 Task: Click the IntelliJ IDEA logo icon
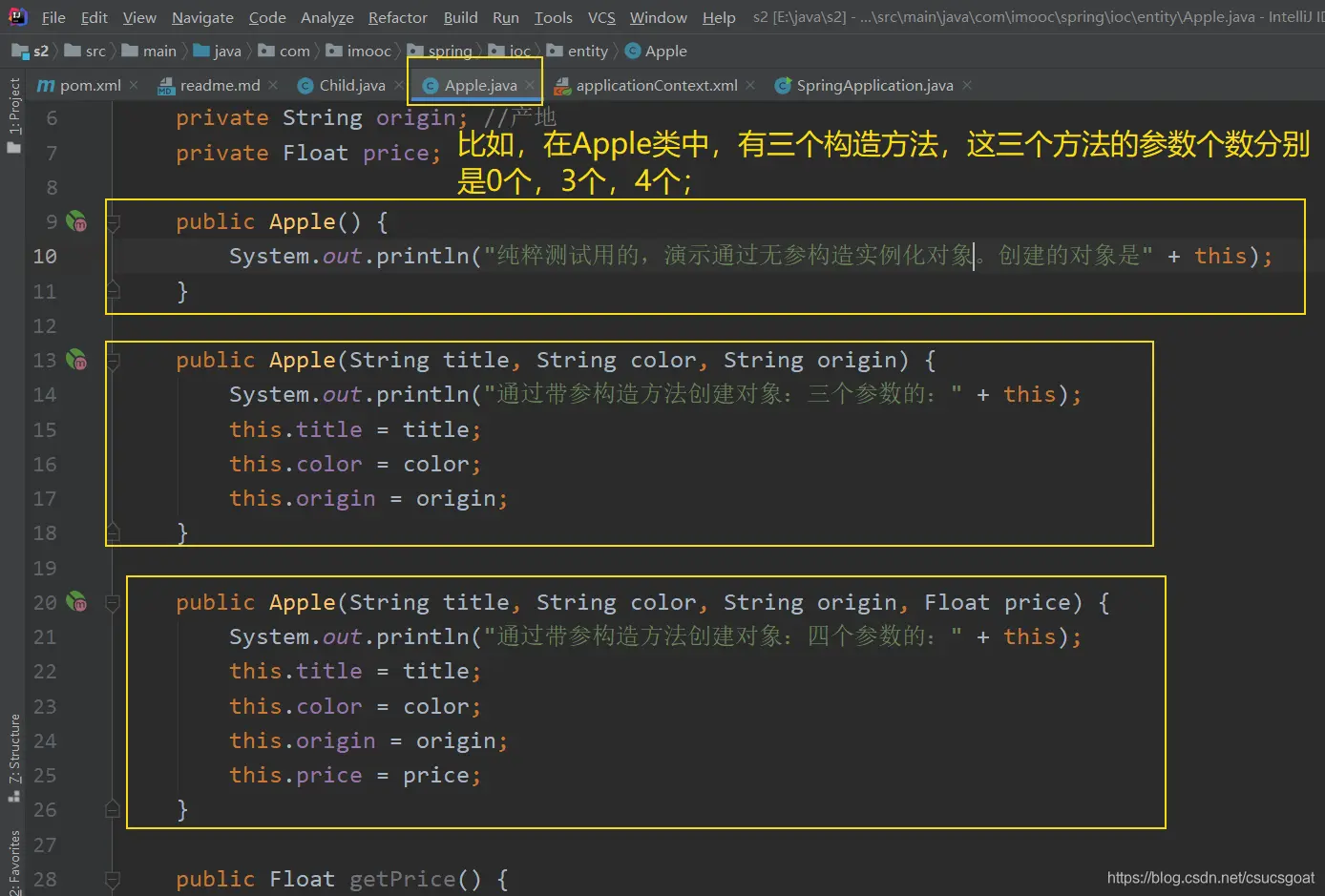[17, 16]
